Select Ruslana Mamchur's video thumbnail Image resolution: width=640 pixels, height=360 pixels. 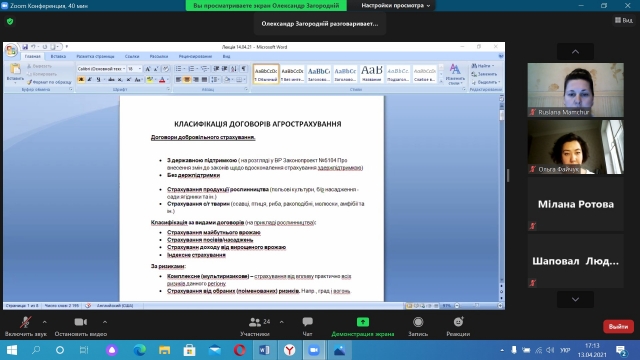coord(576,90)
